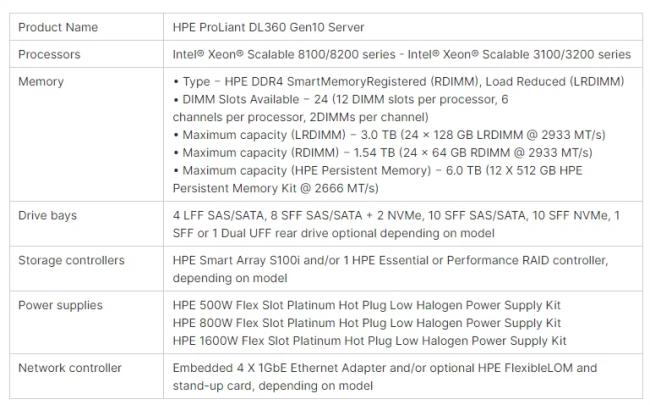Click the Storage controllers row label
650x405 pixels.
click(71, 260)
